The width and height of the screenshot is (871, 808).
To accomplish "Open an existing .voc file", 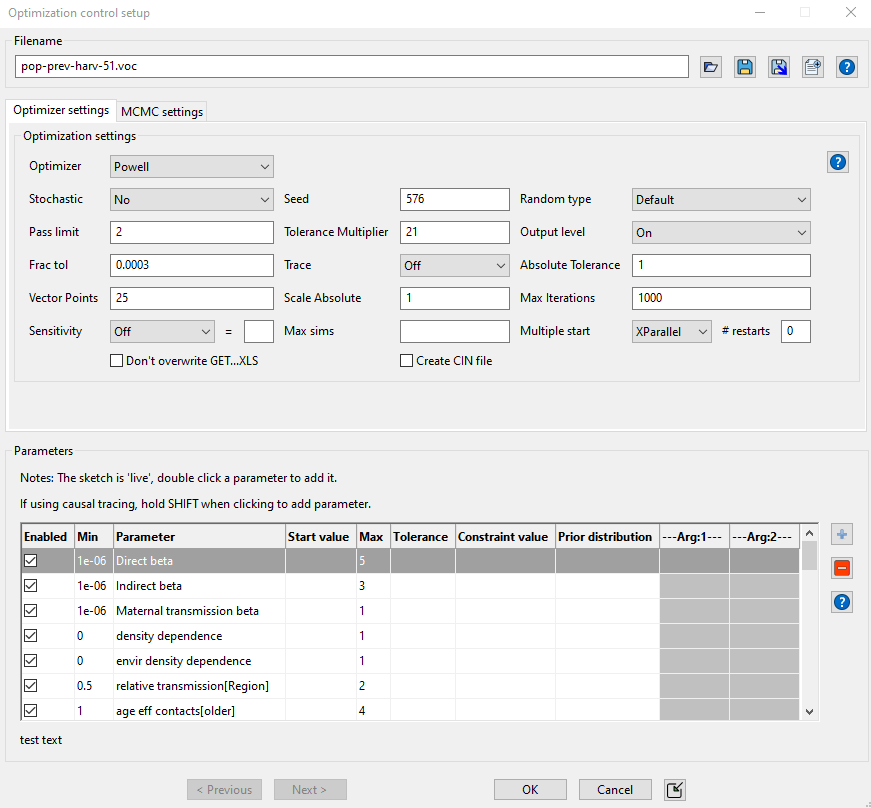I will click(x=711, y=67).
